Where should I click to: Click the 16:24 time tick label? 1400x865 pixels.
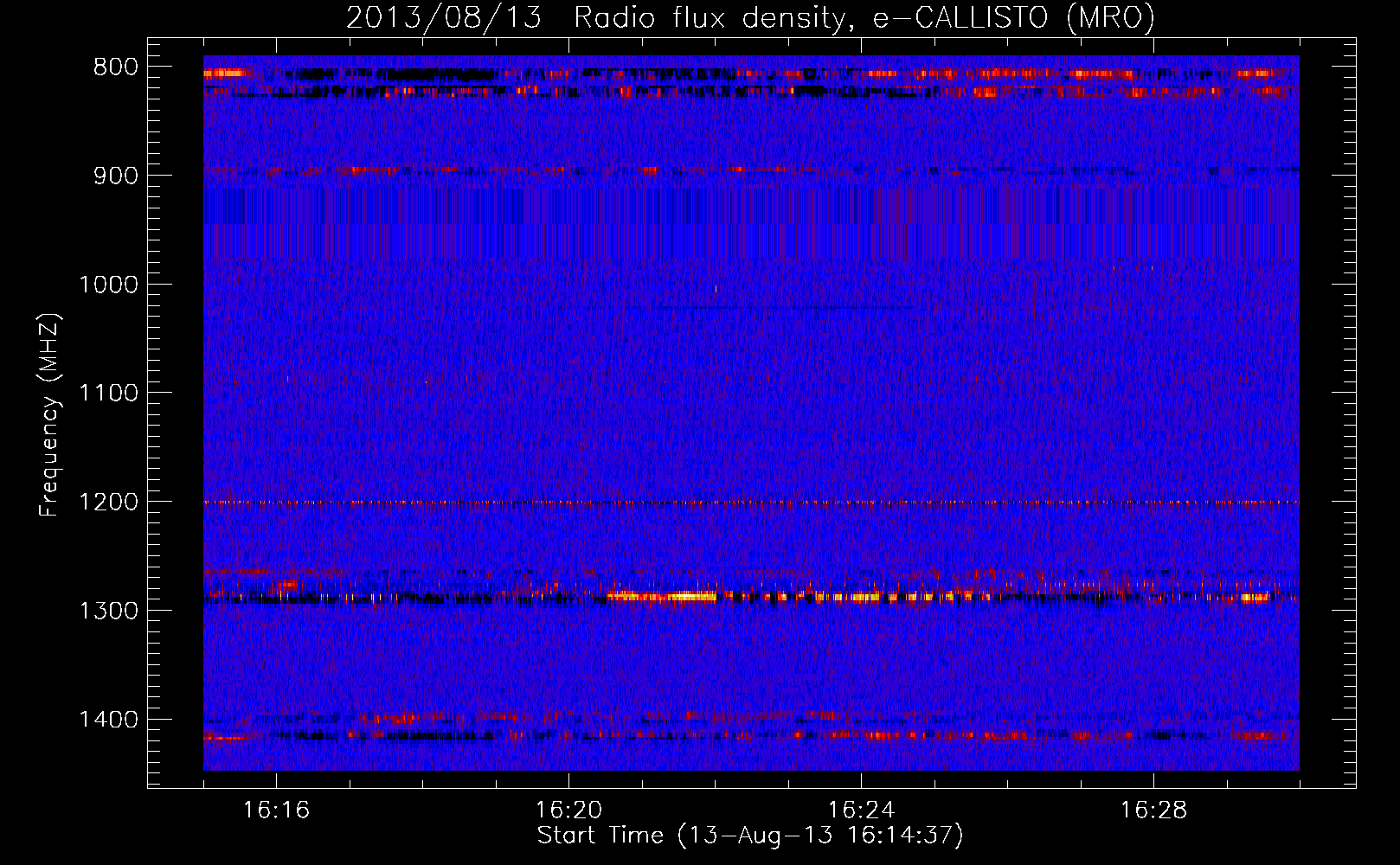pos(861,810)
